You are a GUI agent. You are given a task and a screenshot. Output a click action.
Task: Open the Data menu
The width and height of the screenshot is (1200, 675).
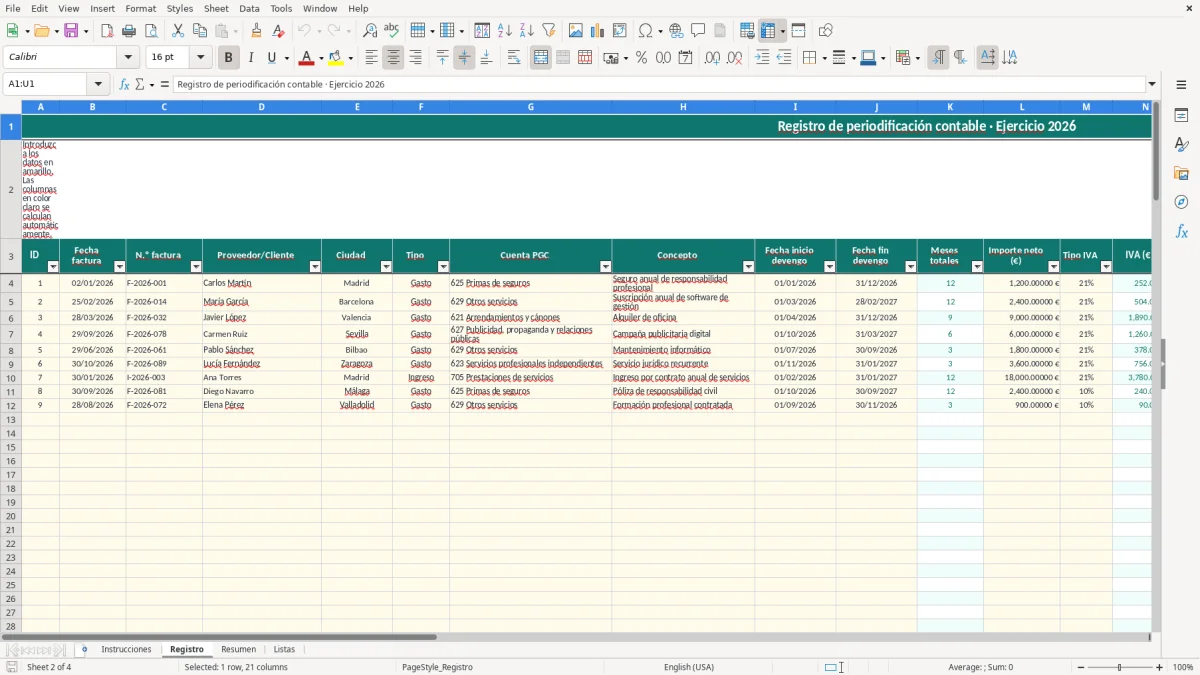point(249,8)
